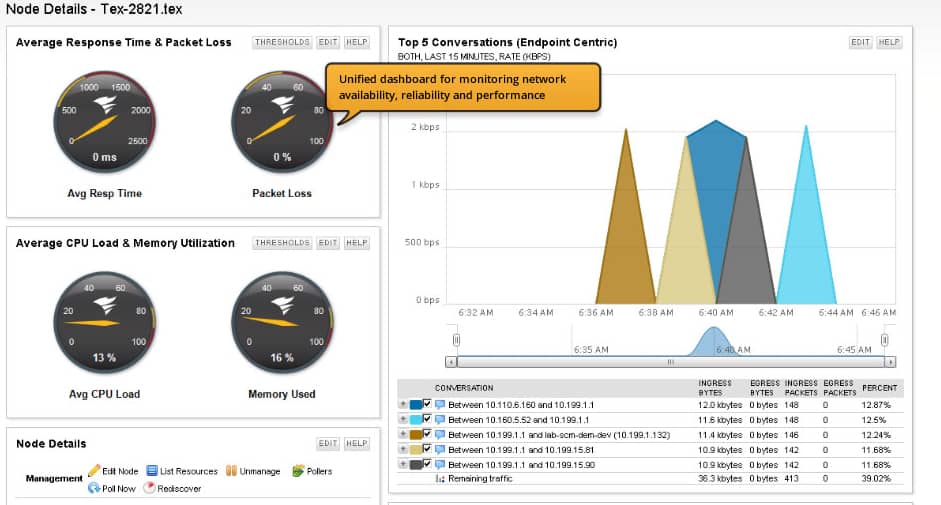Image resolution: width=941 pixels, height=505 pixels.
Task: Click the Remaining traffic chart icon
Action: pyautogui.click(x=440, y=479)
